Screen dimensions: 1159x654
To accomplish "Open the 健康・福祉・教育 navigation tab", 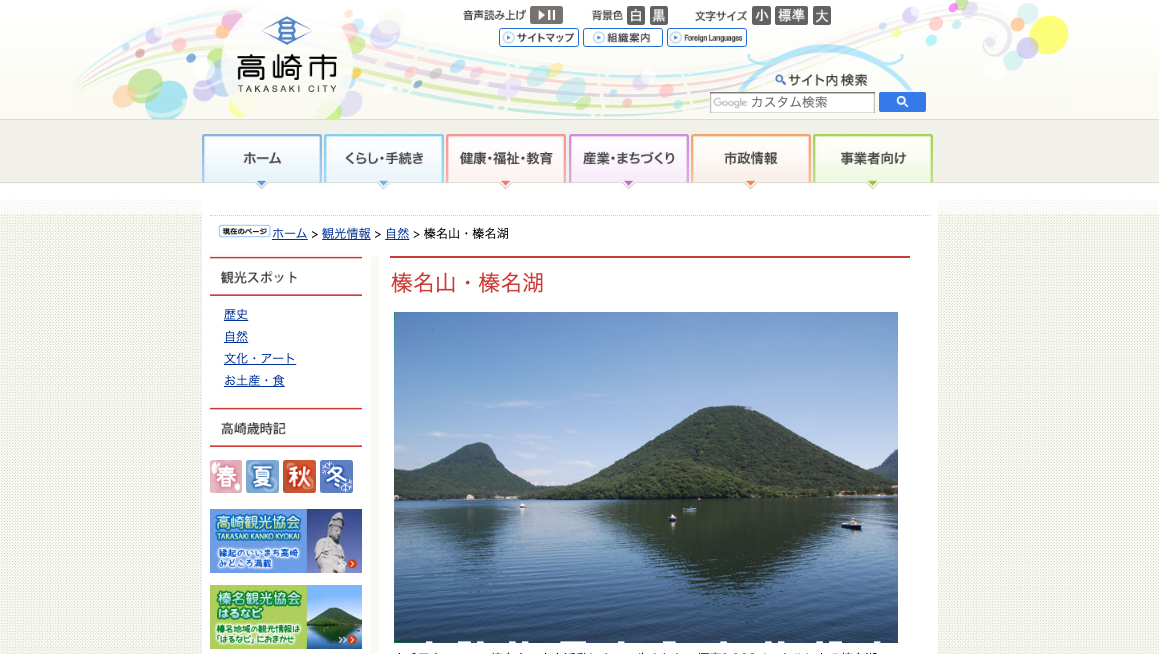I will click(506, 158).
